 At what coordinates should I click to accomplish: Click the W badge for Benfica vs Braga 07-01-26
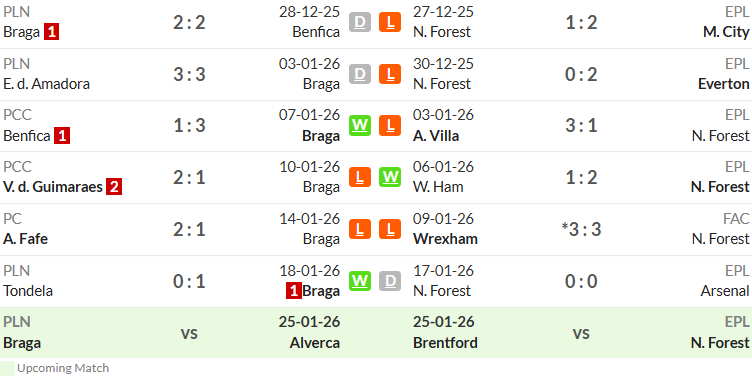click(360, 126)
